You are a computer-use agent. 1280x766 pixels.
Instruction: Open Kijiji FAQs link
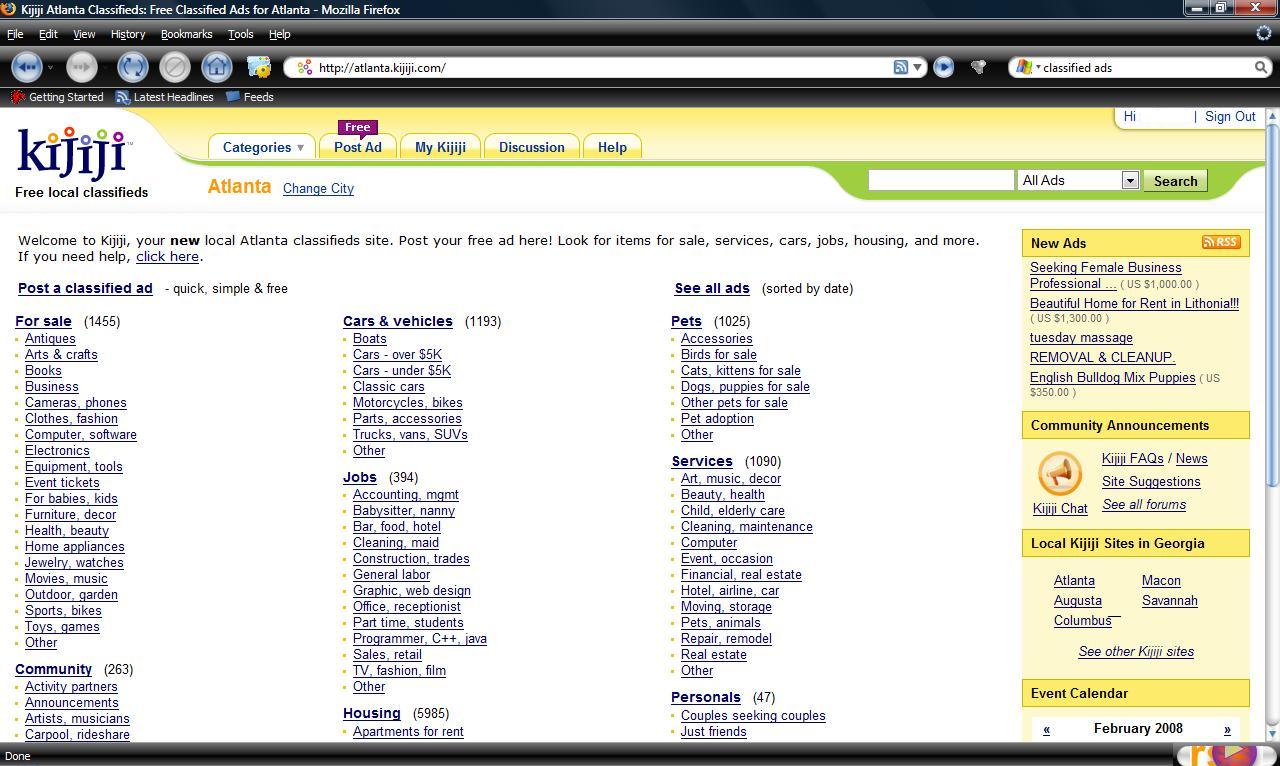[x=1133, y=458]
